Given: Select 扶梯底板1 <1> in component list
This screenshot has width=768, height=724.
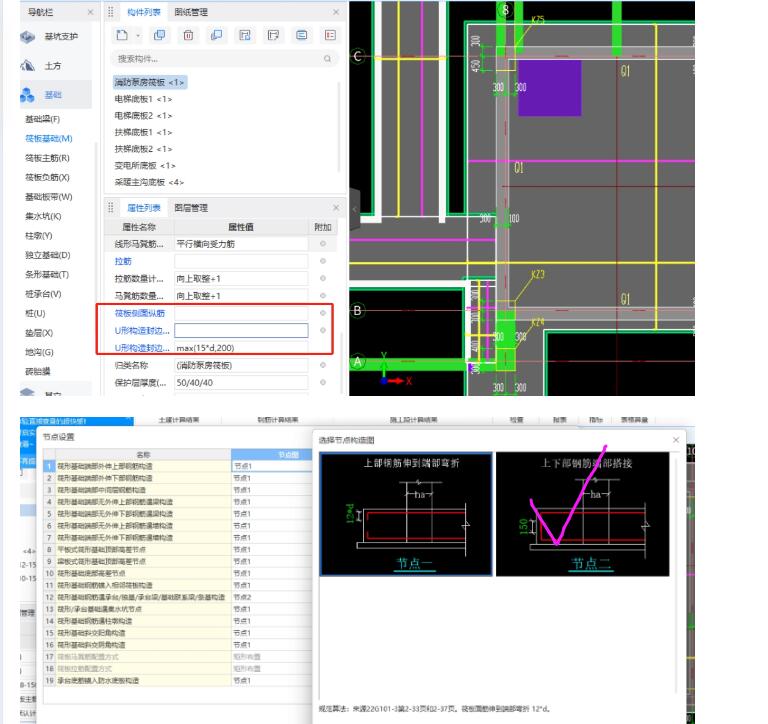Looking at the screenshot, I should click(x=143, y=132).
